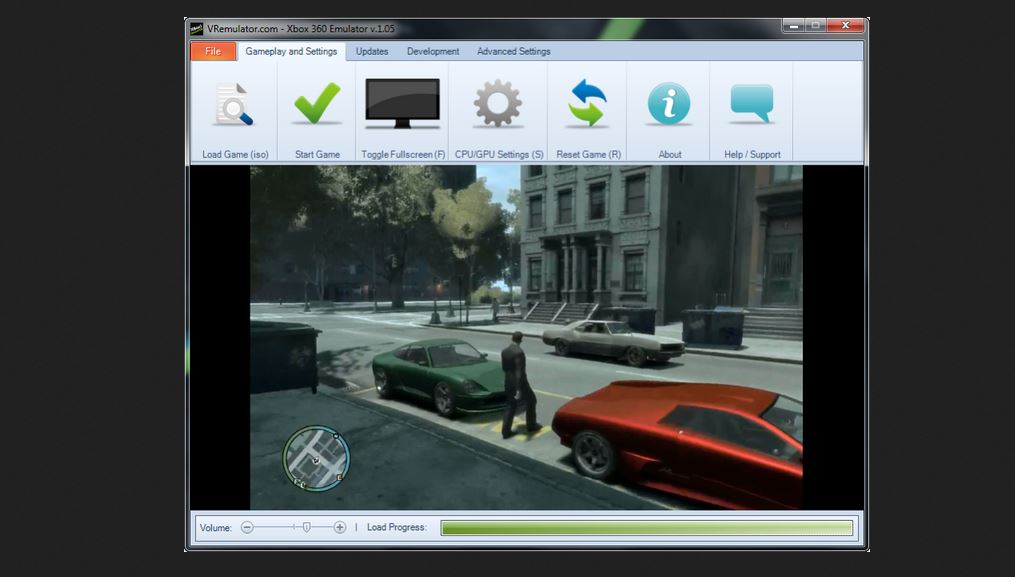Viewport: 1015px width, 577px height.
Task: Click the volume slider handle
Action: coord(307,527)
